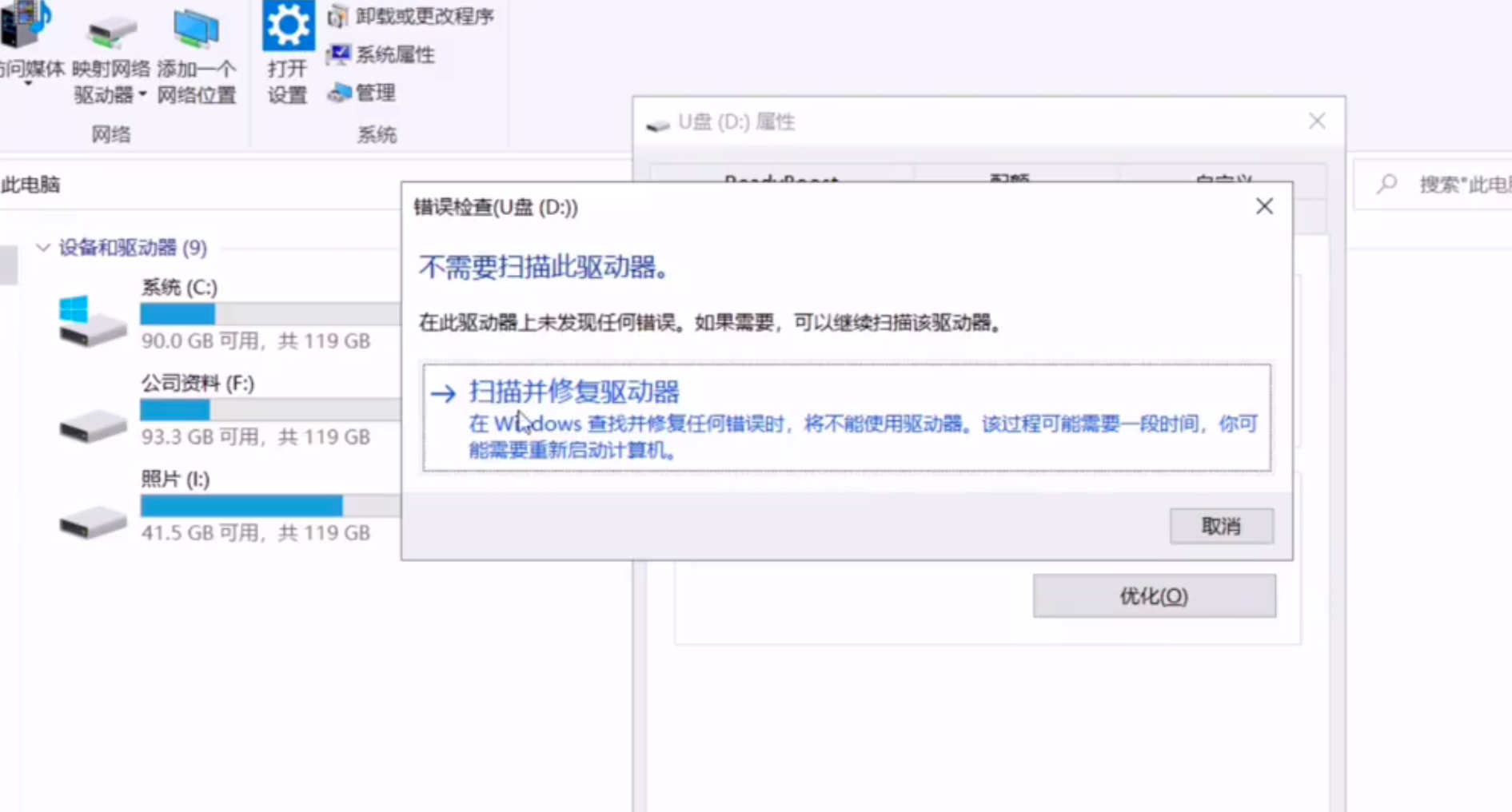Click Uninstall or change a program

pyautogui.click(x=411, y=16)
